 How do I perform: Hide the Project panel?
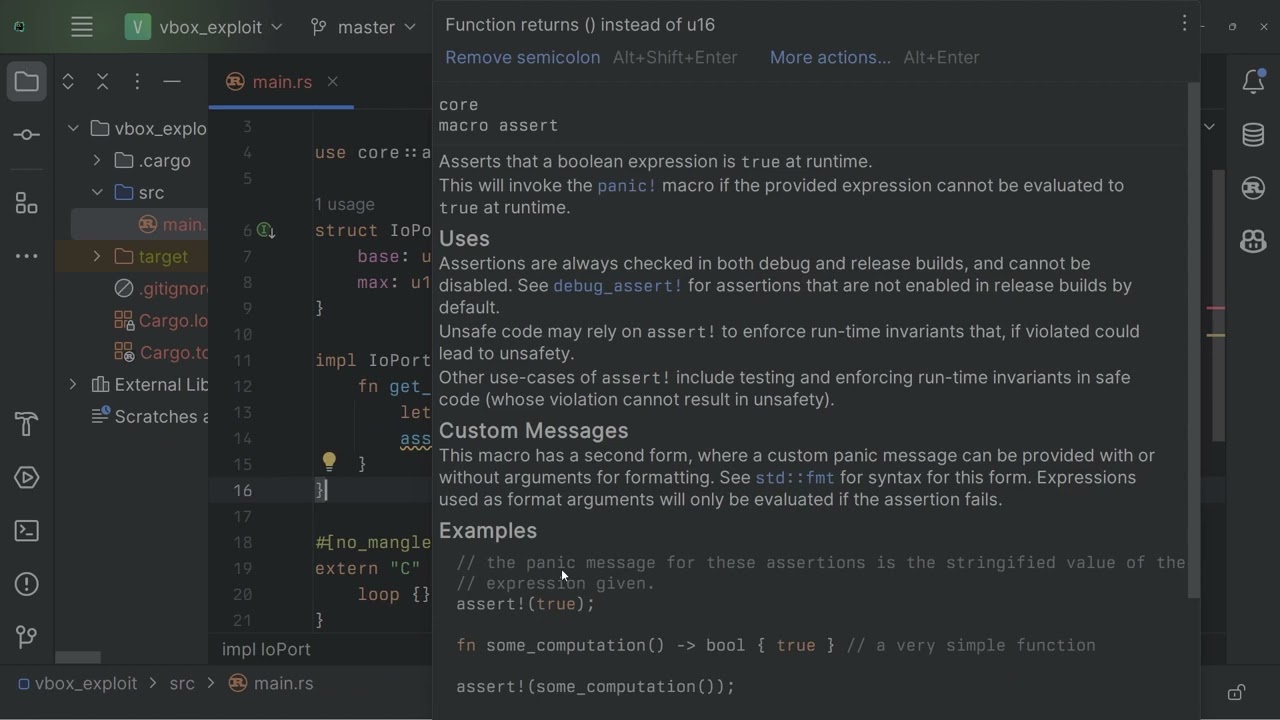(172, 82)
